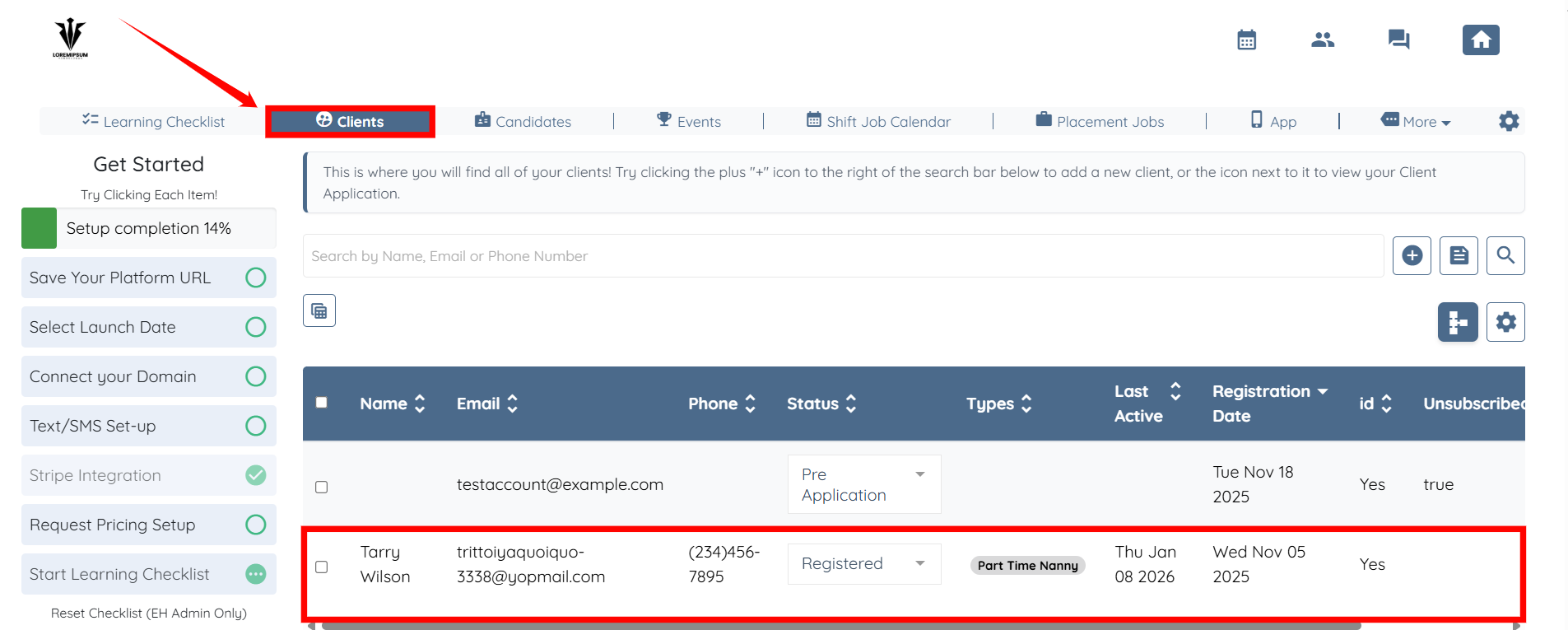Expand the More menu
This screenshot has width=1568, height=630.
[1416, 121]
